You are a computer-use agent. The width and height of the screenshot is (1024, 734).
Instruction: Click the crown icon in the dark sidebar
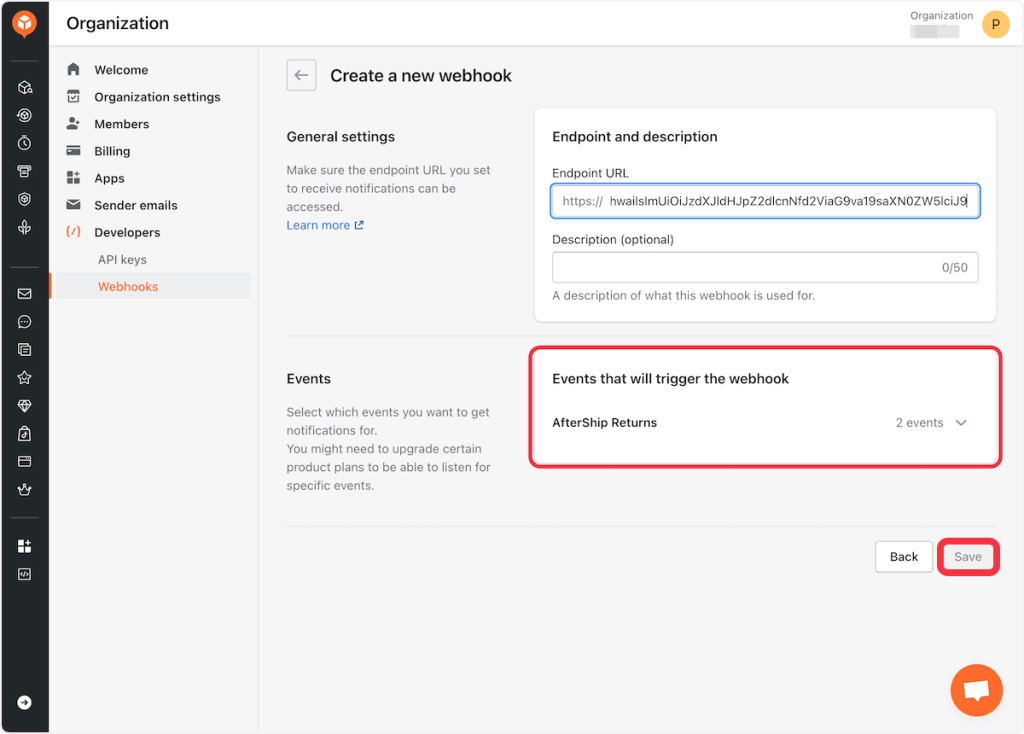(24, 490)
